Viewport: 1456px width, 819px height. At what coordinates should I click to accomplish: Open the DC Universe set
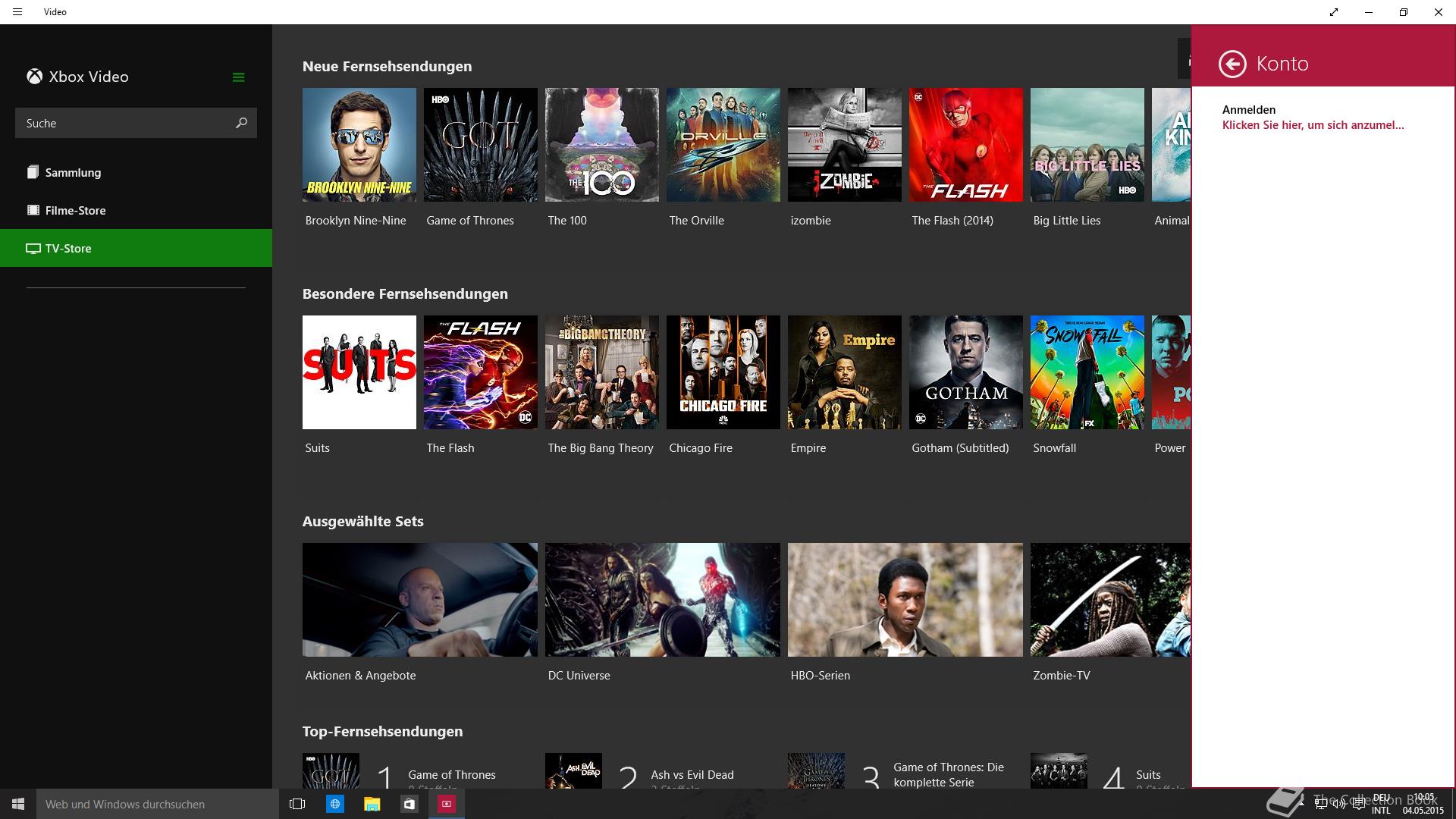tap(663, 600)
